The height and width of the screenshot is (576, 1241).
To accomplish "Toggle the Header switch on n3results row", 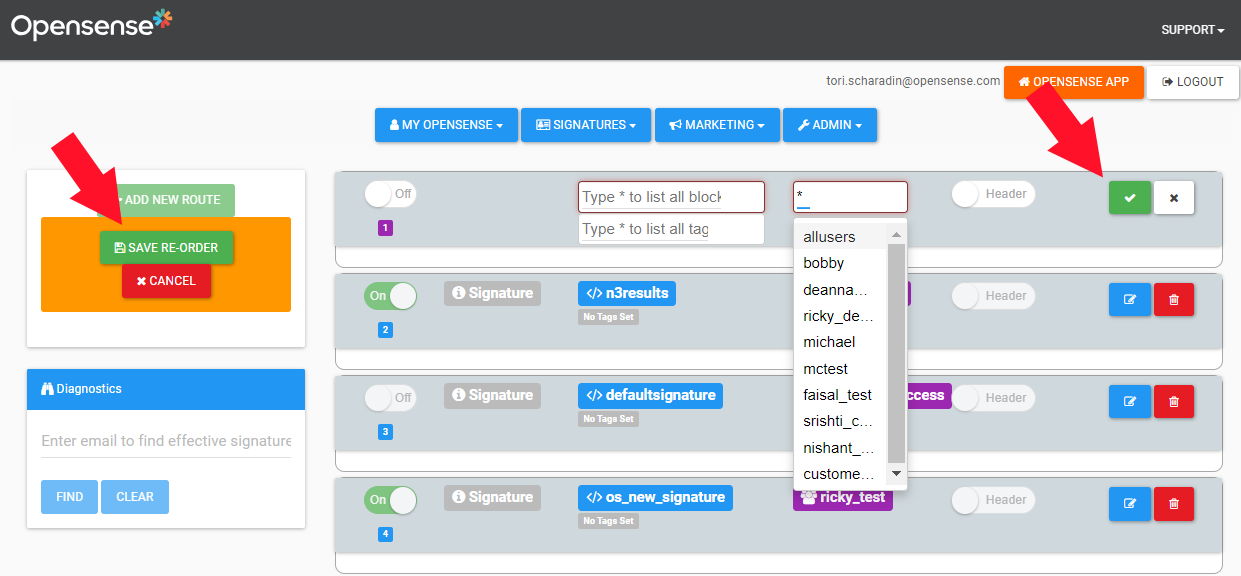I will click(993, 296).
